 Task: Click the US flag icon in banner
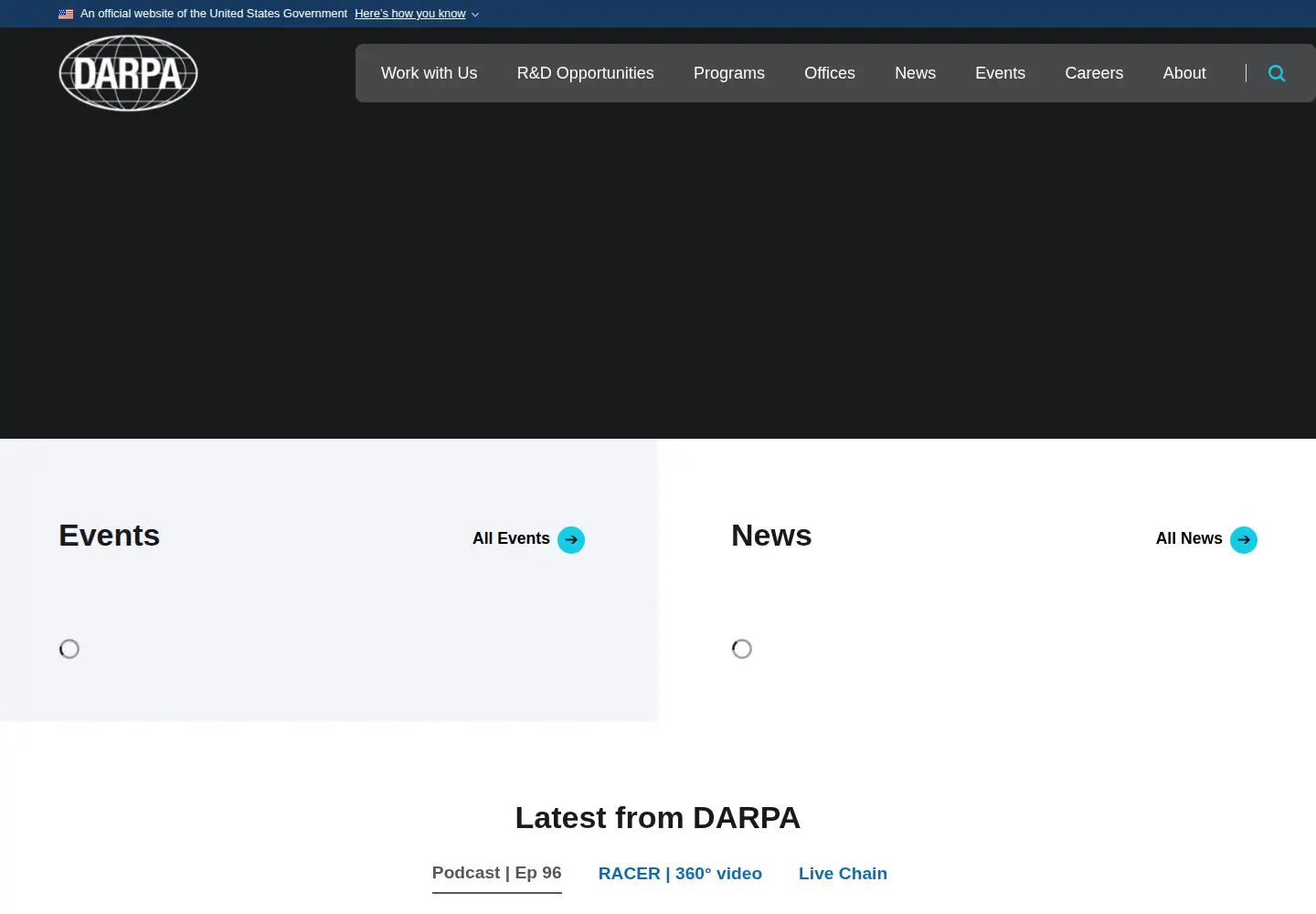[66, 14]
